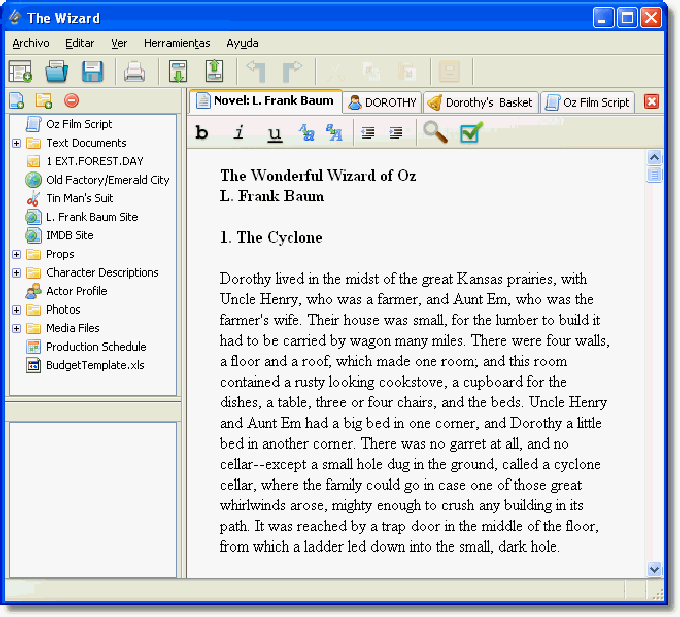Click the import down-arrow toolbar icon

[178, 71]
